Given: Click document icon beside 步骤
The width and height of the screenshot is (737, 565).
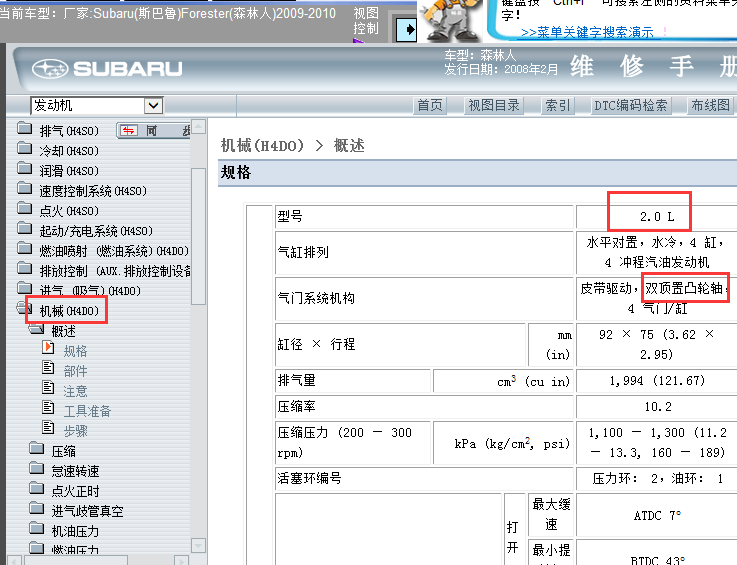Looking at the screenshot, I should click(48, 427).
